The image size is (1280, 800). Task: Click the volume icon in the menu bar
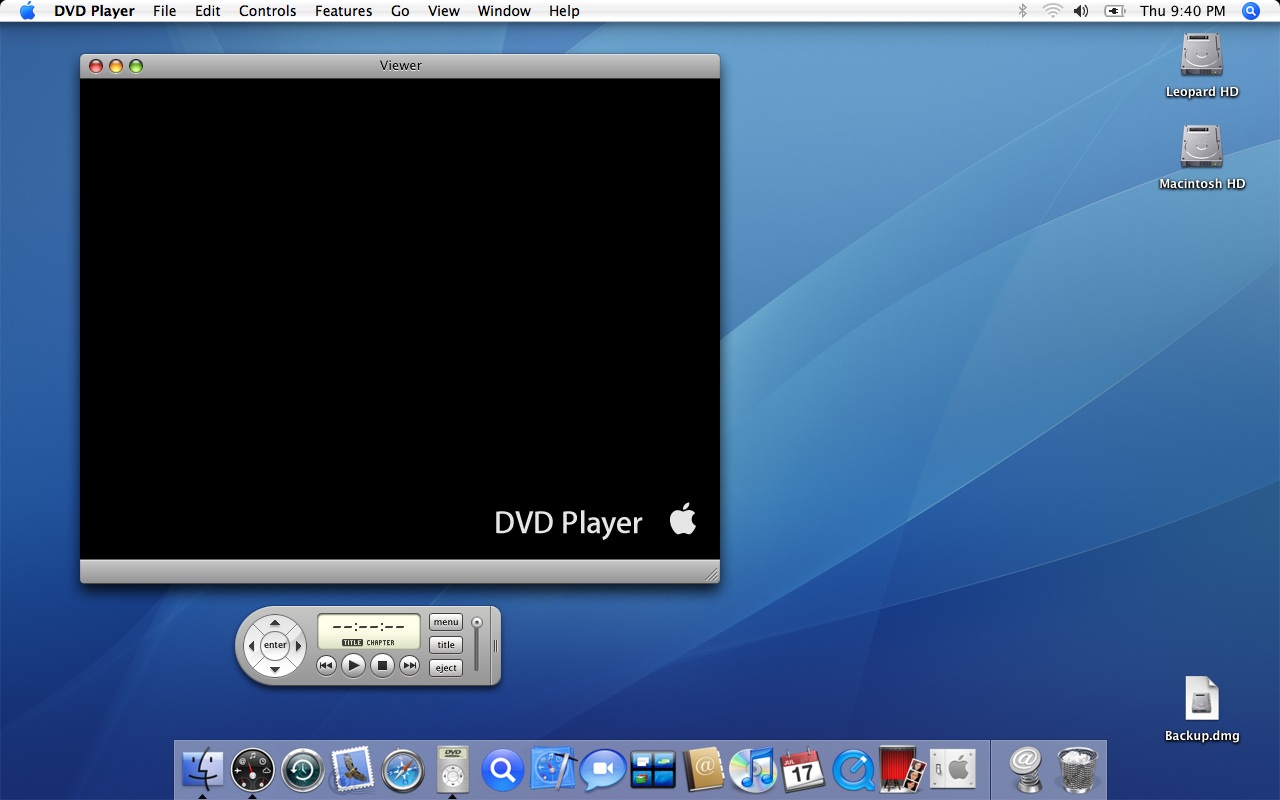pos(1081,11)
